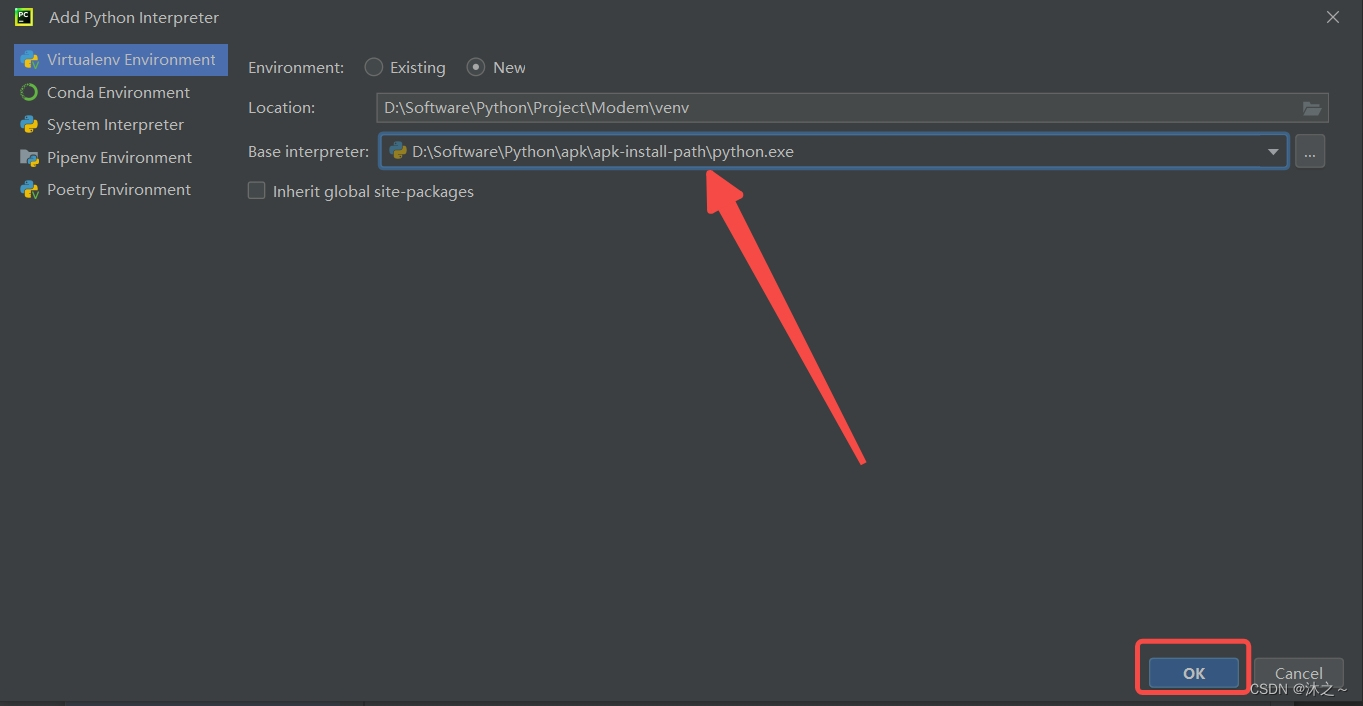
Task: Click the 'Add Python Interpreter' title text
Action: pos(134,17)
